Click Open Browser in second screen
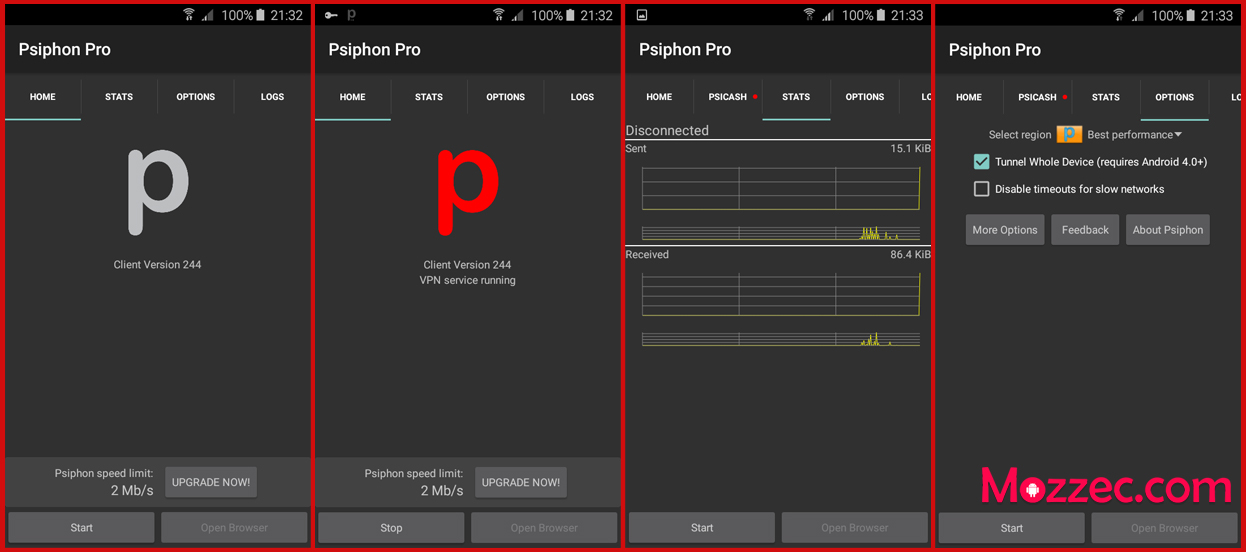1246x552 pixels. click(544, 528)
